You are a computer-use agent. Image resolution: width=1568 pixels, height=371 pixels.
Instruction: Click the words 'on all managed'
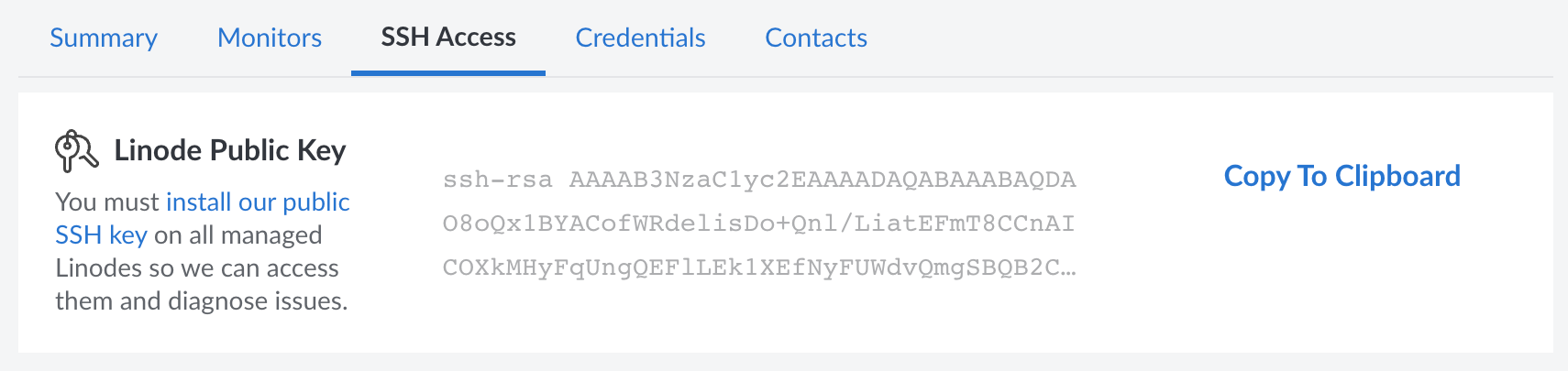pos(237,235)
